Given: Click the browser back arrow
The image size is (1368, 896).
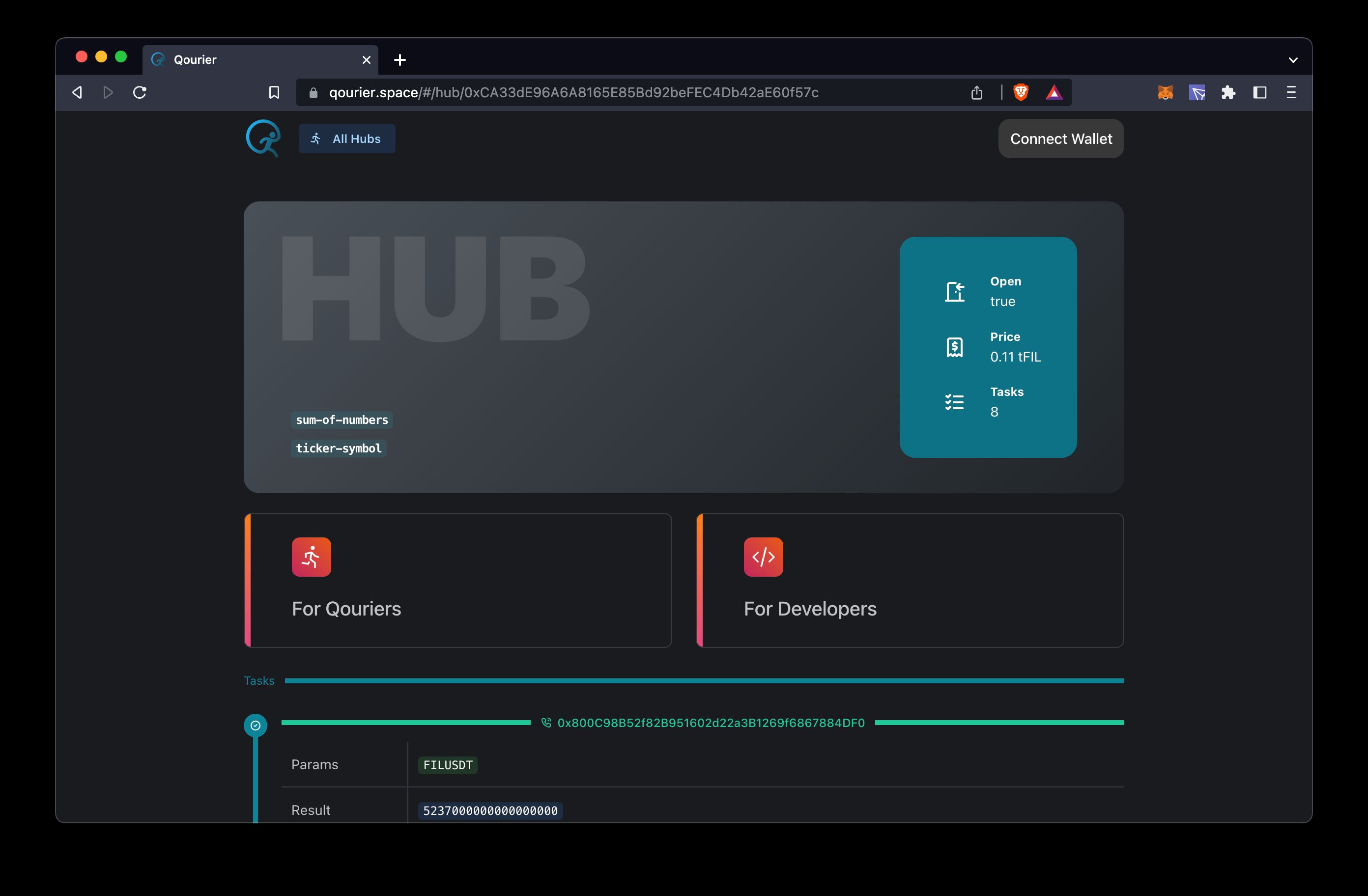Looking at the screenshot, I should coord(77,92).
